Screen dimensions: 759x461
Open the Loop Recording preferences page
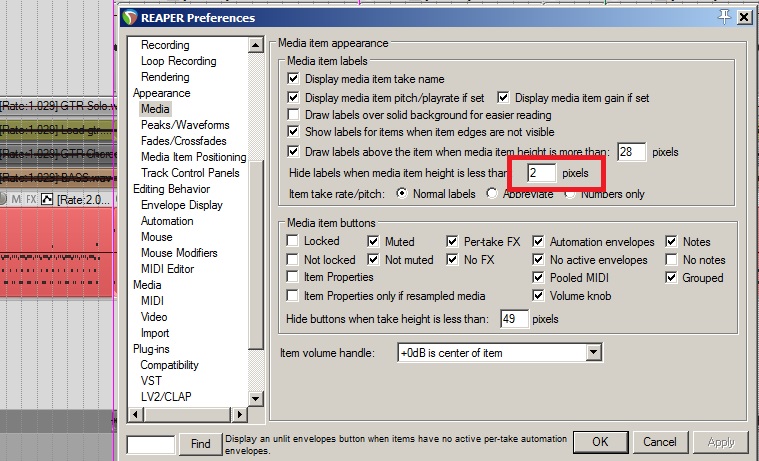[179, 61]
